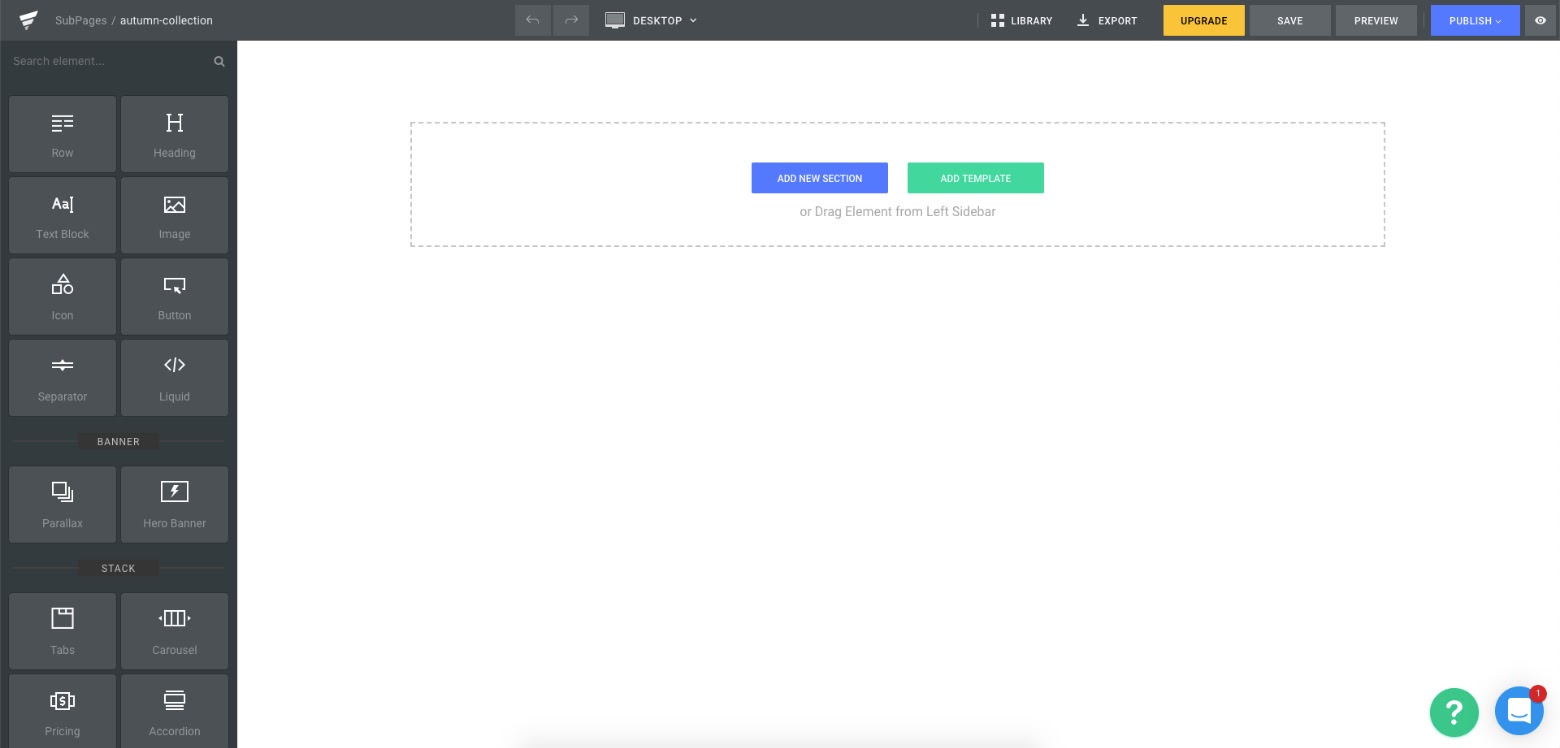Click the Upgrade button
This screenshot has height=748, width=1560.
1204,20
